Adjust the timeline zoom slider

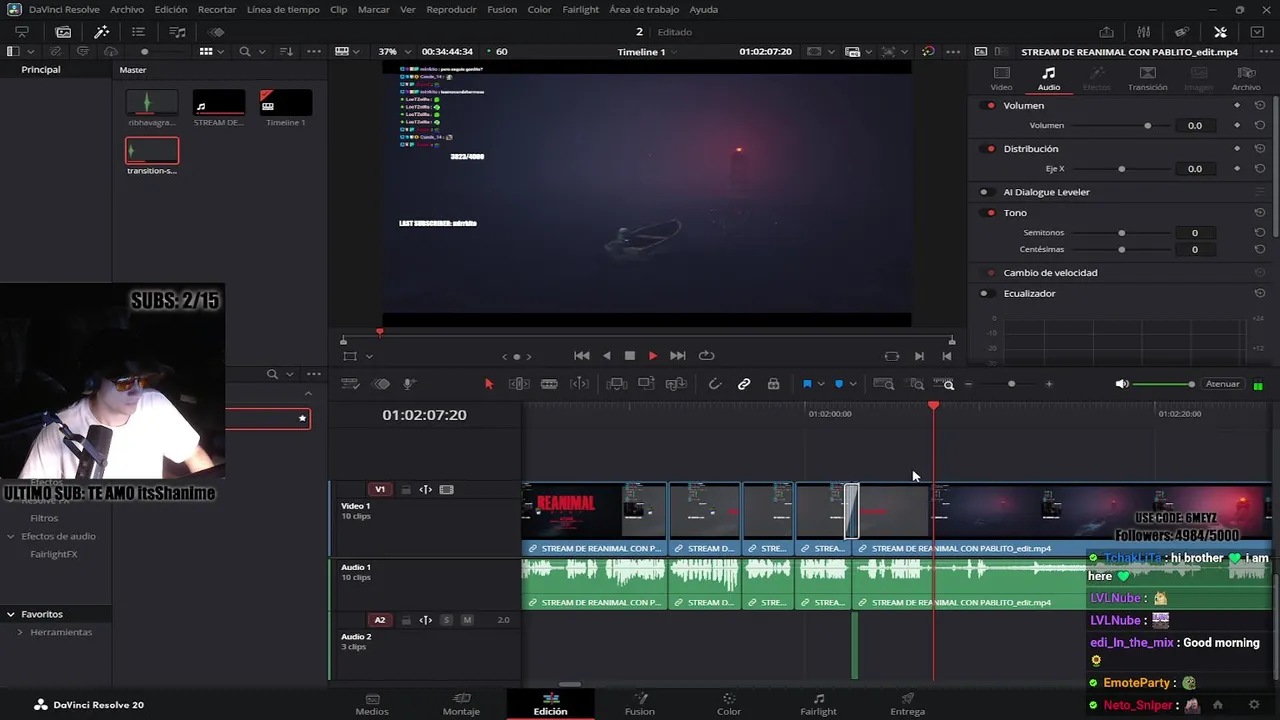click(x=1011, y=384)
